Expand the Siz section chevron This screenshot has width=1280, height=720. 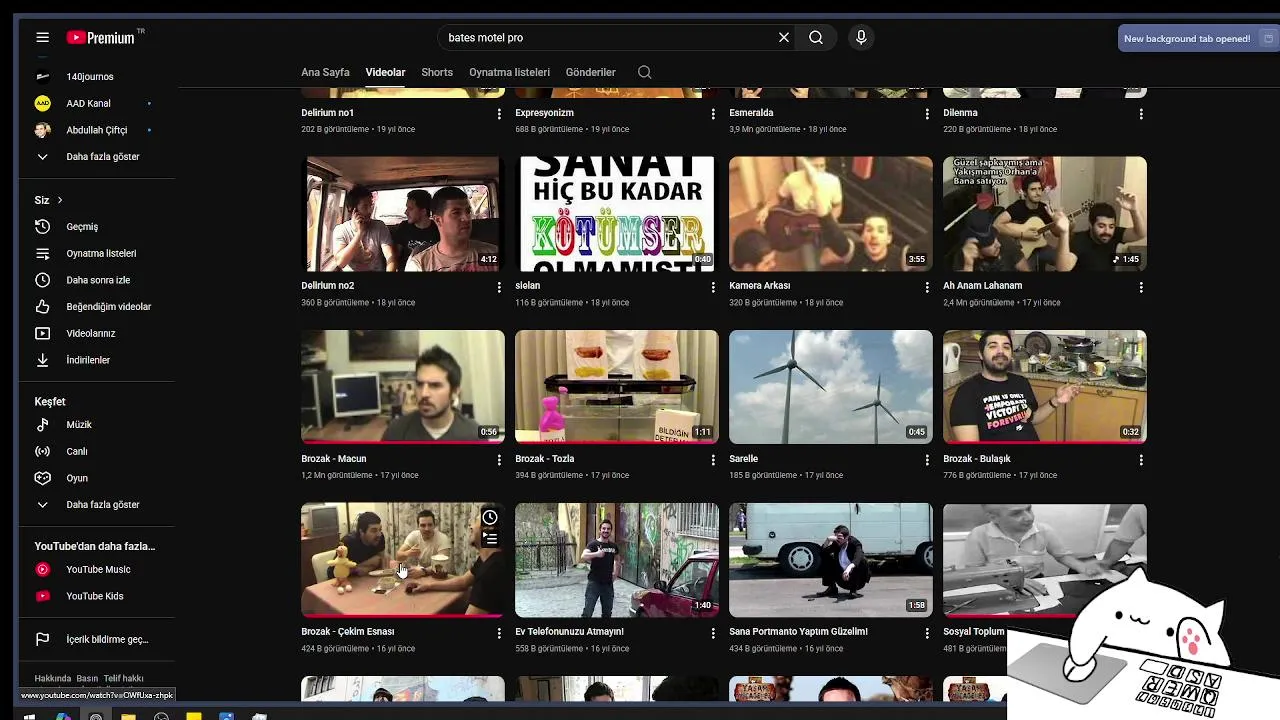[x=59, y=200]
